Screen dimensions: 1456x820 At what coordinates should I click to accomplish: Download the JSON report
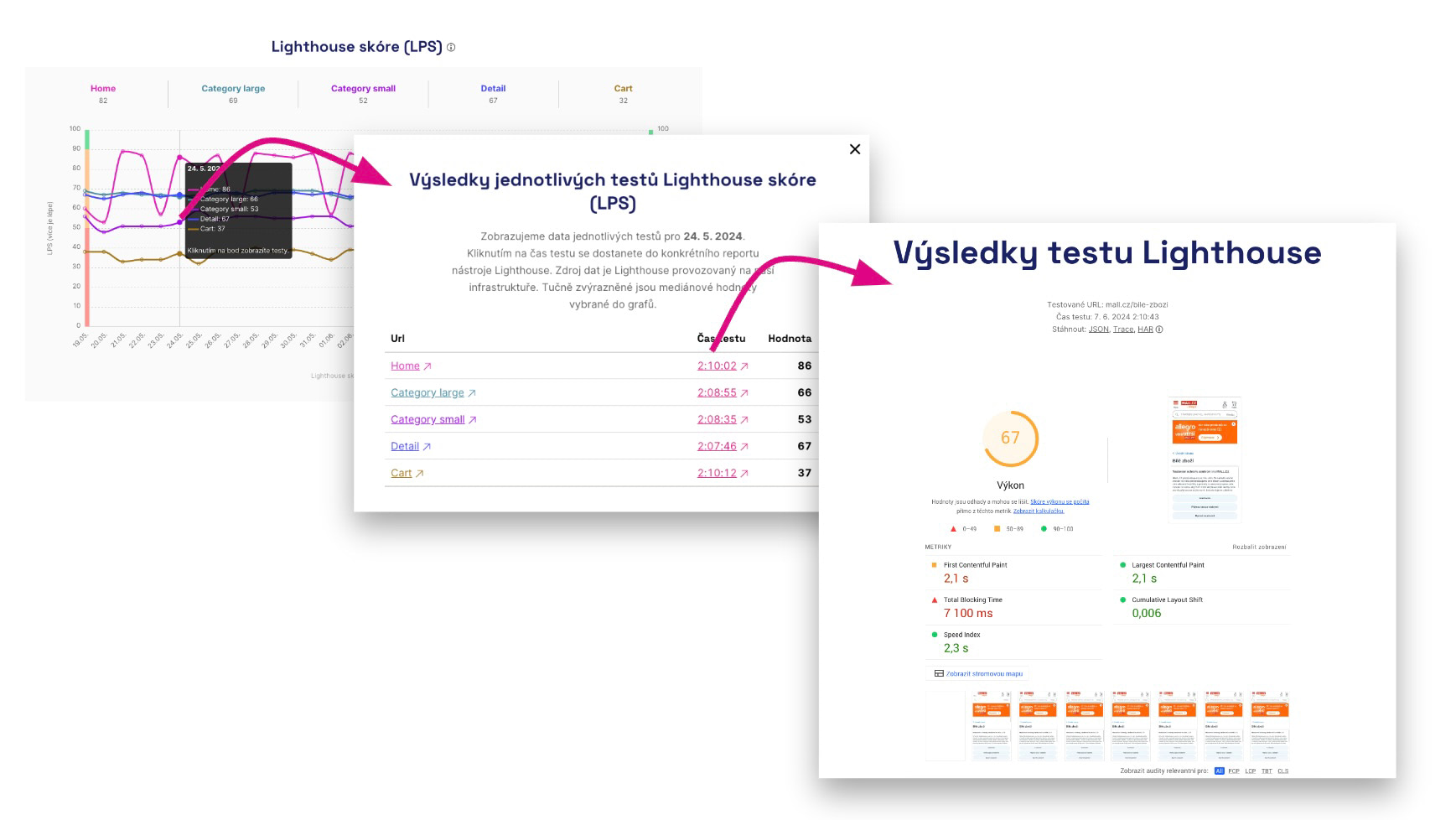tap(1098, 330)
